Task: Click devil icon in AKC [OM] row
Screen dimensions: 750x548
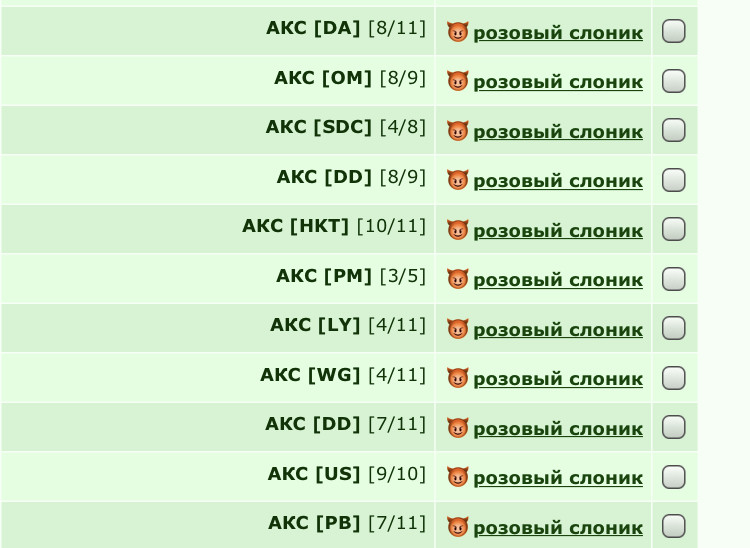Action: coord(457,81)
